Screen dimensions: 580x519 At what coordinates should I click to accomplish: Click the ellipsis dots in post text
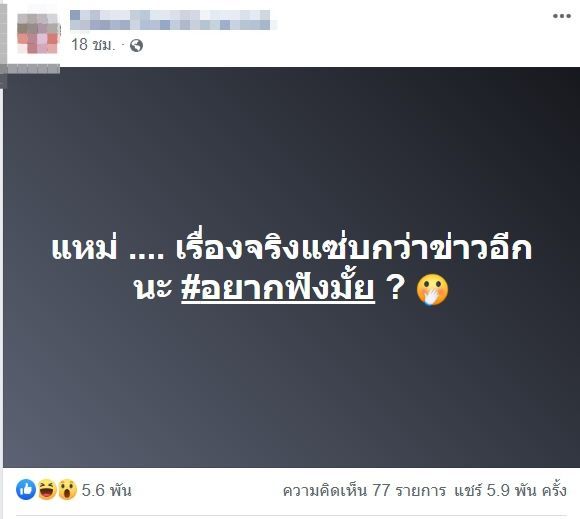click(x=146, y=256)
